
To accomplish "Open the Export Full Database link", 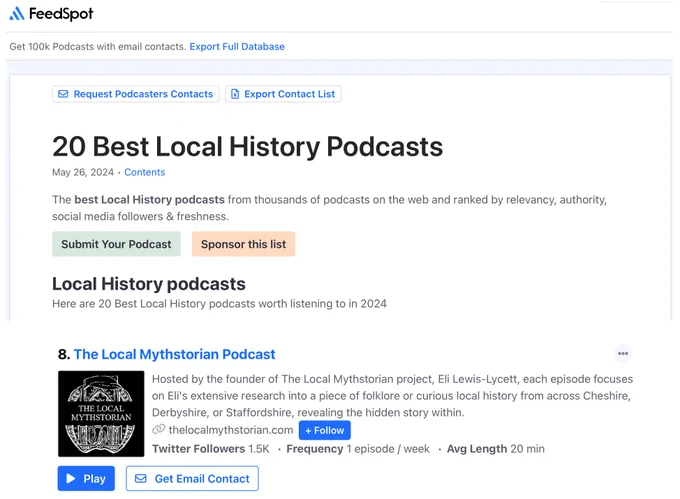I will pyautogui.click(x=237, y=46).
